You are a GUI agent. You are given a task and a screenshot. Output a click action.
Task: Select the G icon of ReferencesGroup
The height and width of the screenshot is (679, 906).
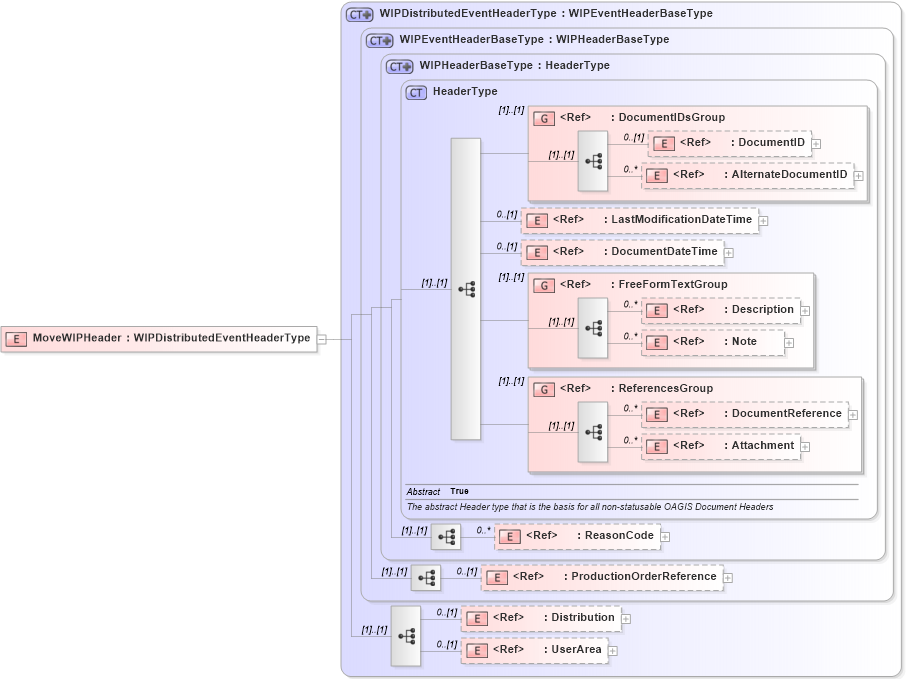tap(544, 388)
